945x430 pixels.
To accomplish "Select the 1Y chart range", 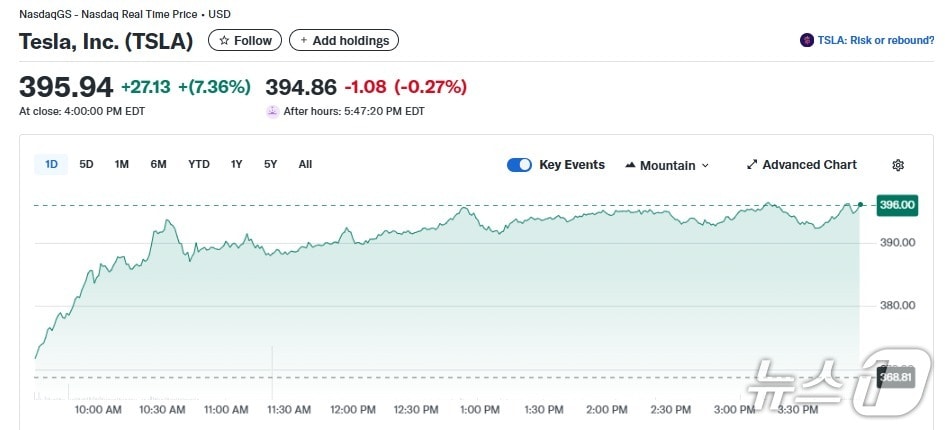I will [x=236, y=164].
